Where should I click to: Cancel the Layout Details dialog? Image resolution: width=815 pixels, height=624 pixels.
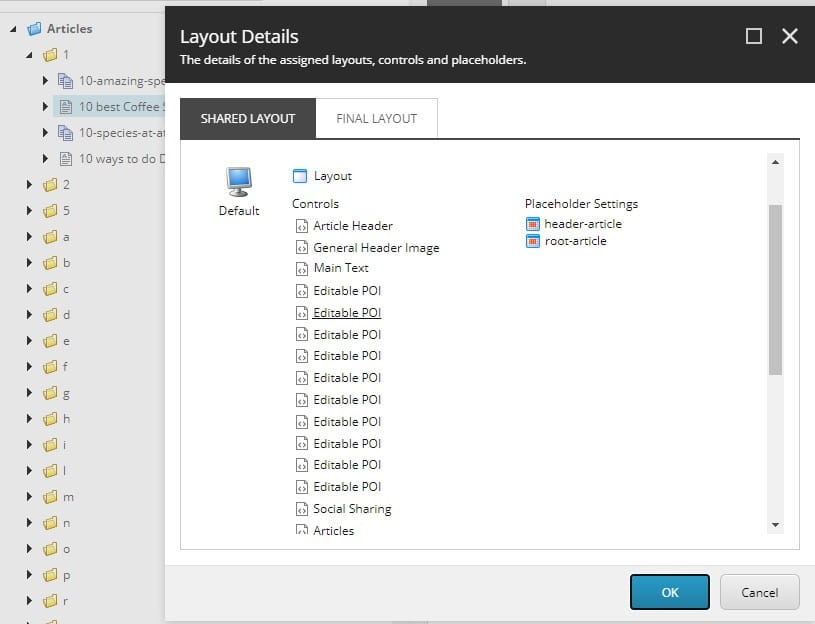pos(759,592)
